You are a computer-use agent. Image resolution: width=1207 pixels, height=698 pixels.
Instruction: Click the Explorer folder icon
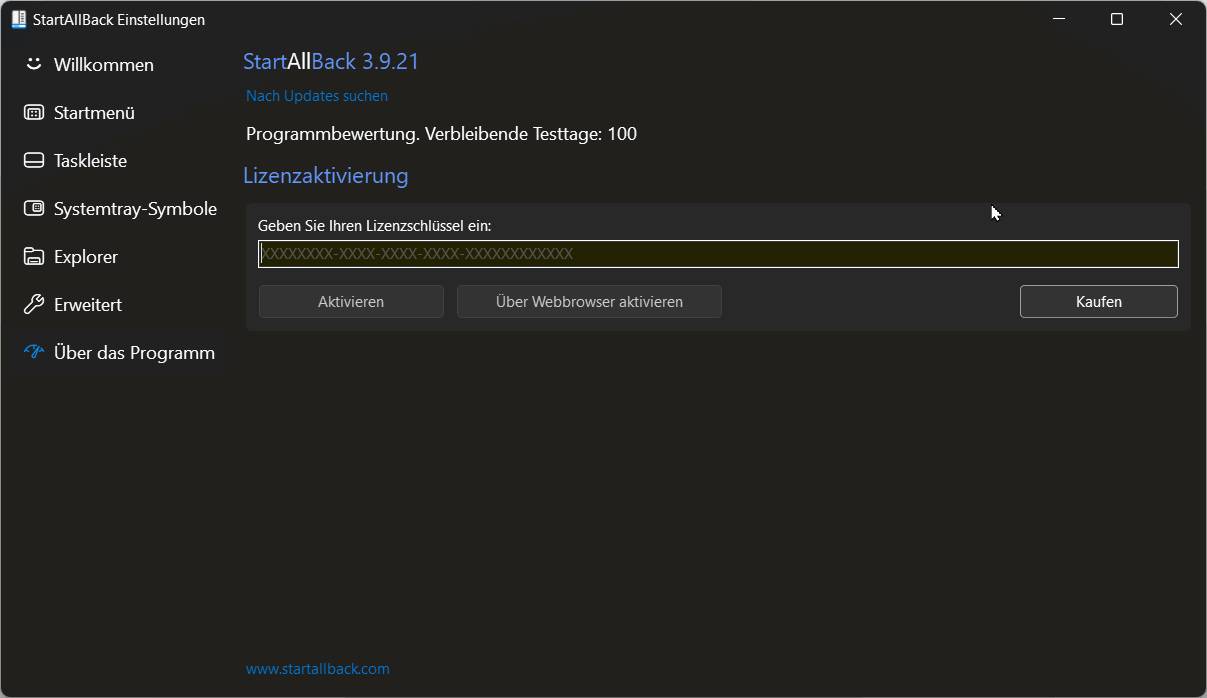[x=34, y=256]
